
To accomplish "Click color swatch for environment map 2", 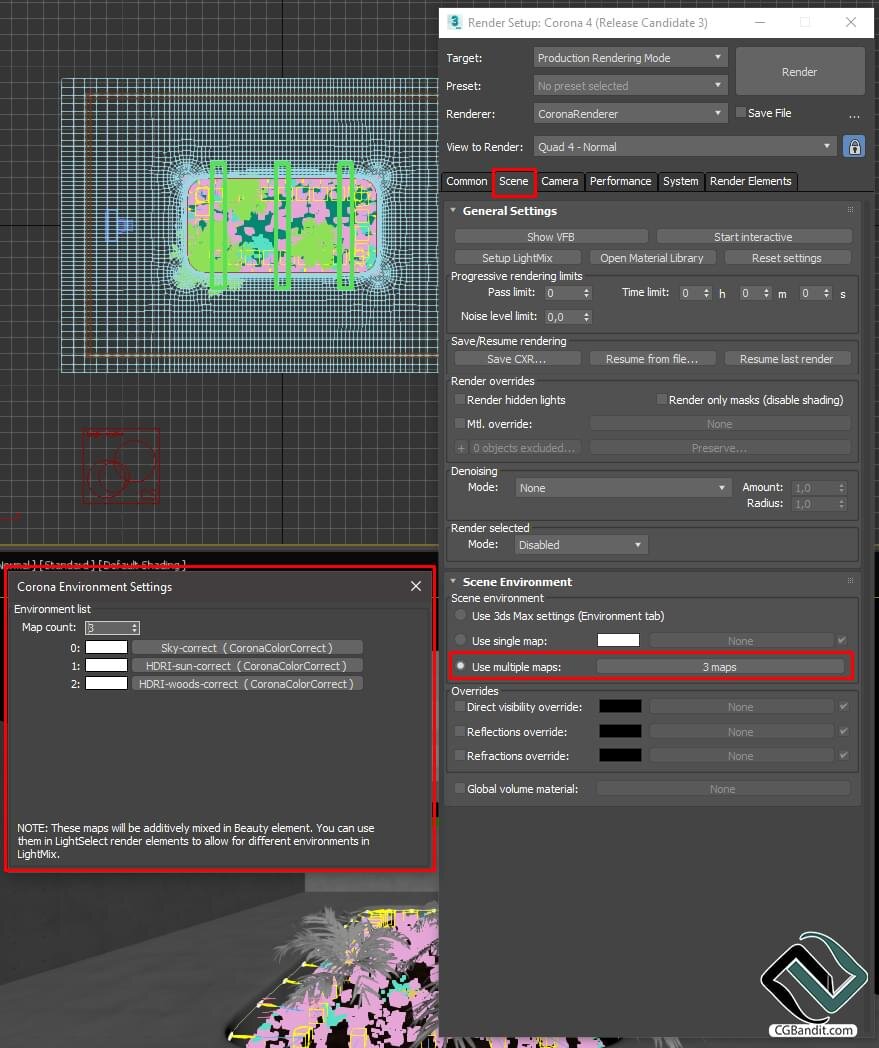I will (x=106, y=683).
